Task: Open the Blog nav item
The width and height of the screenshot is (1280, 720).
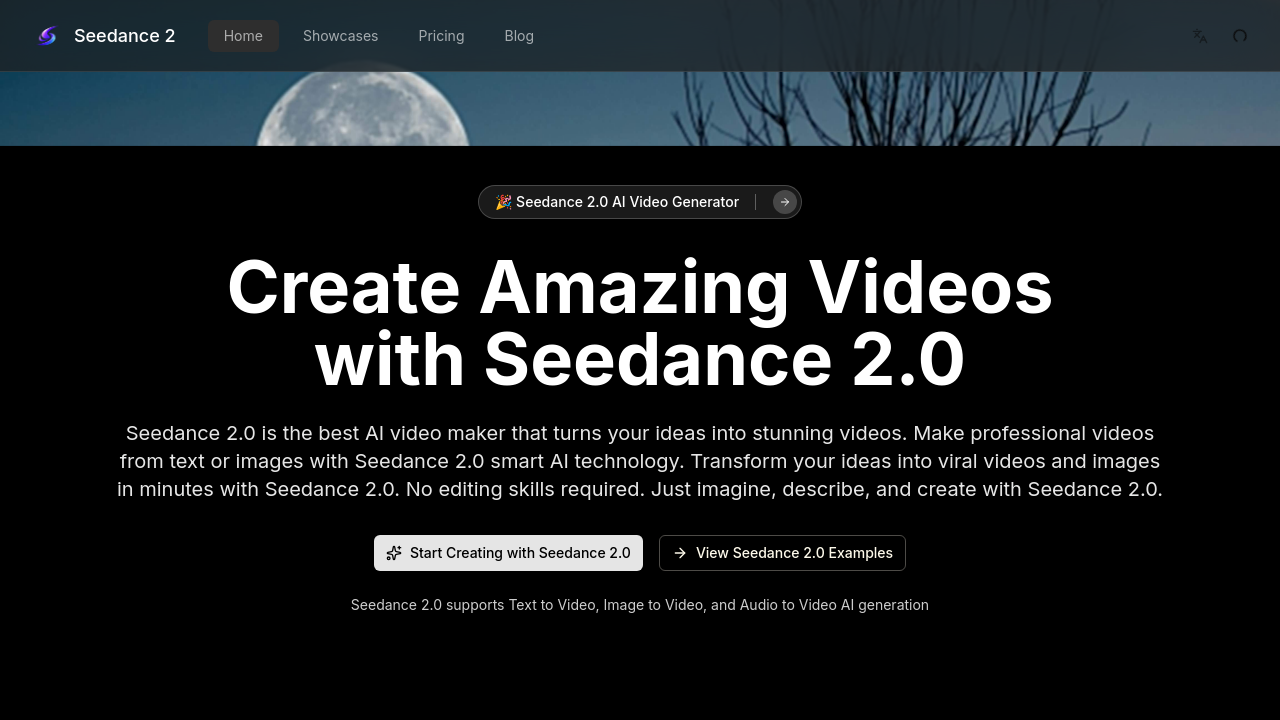Action: point(519,36)
